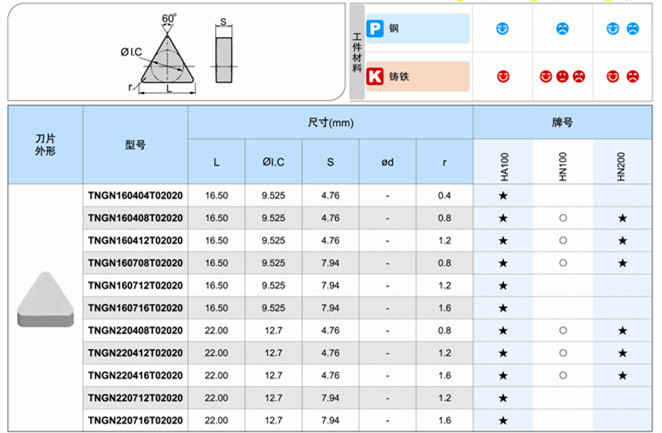662x433 pixels.
Task: Click the HN100 circle for TNGN220412T02020
Action: coord(563,353)
